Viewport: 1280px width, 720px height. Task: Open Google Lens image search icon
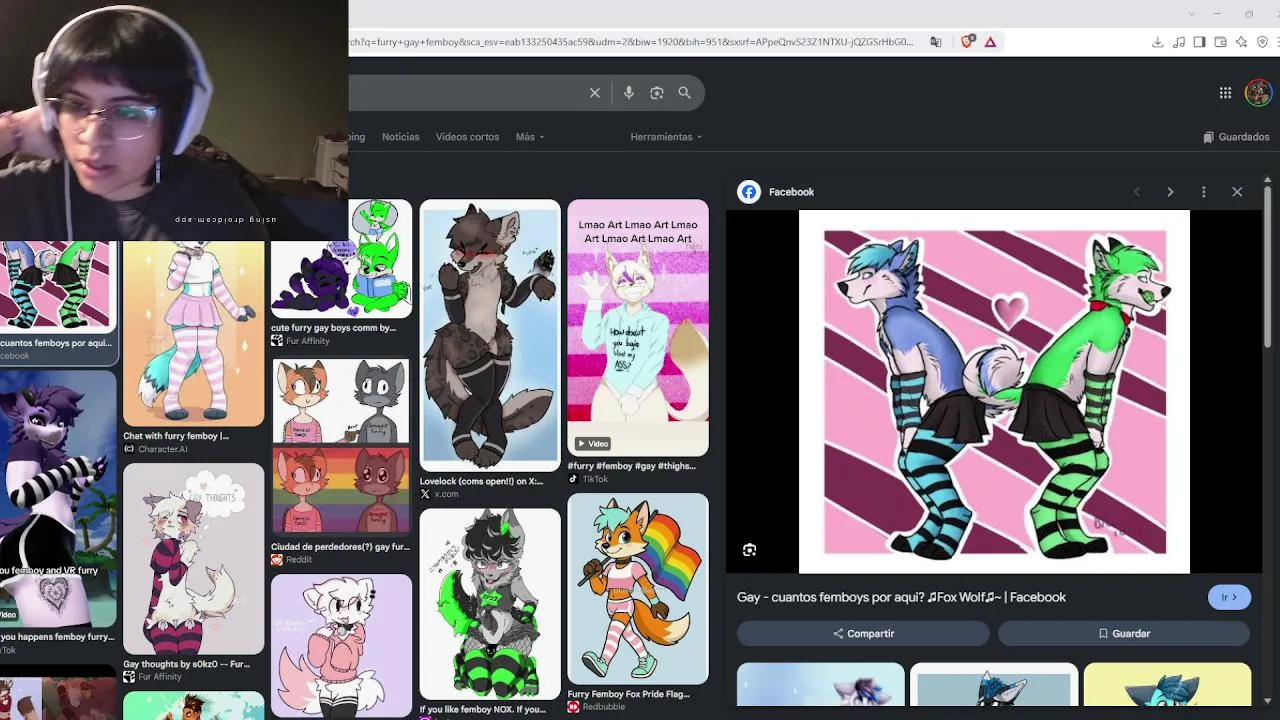coord(657,93)
